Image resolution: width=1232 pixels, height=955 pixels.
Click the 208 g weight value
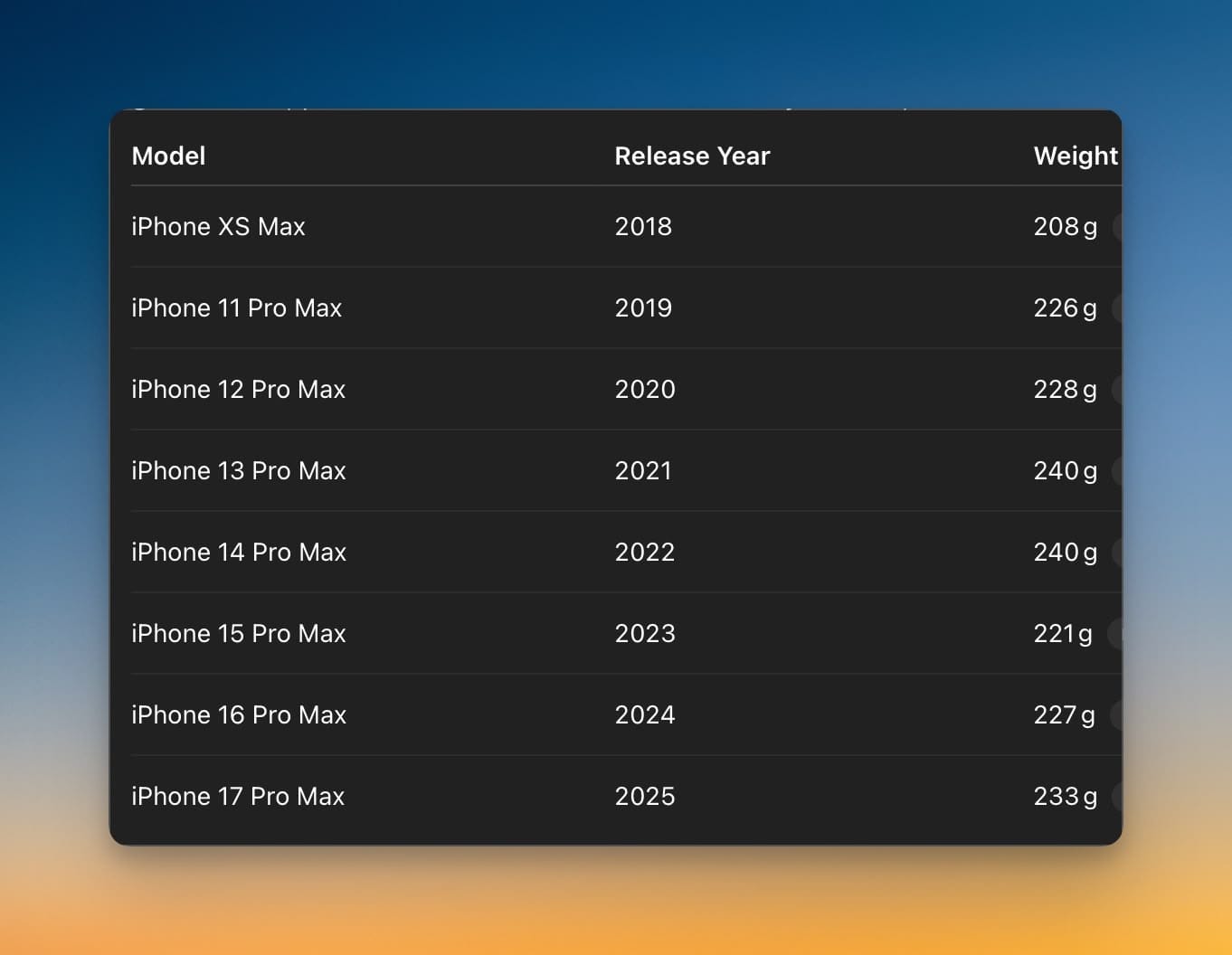[1065, 227]
